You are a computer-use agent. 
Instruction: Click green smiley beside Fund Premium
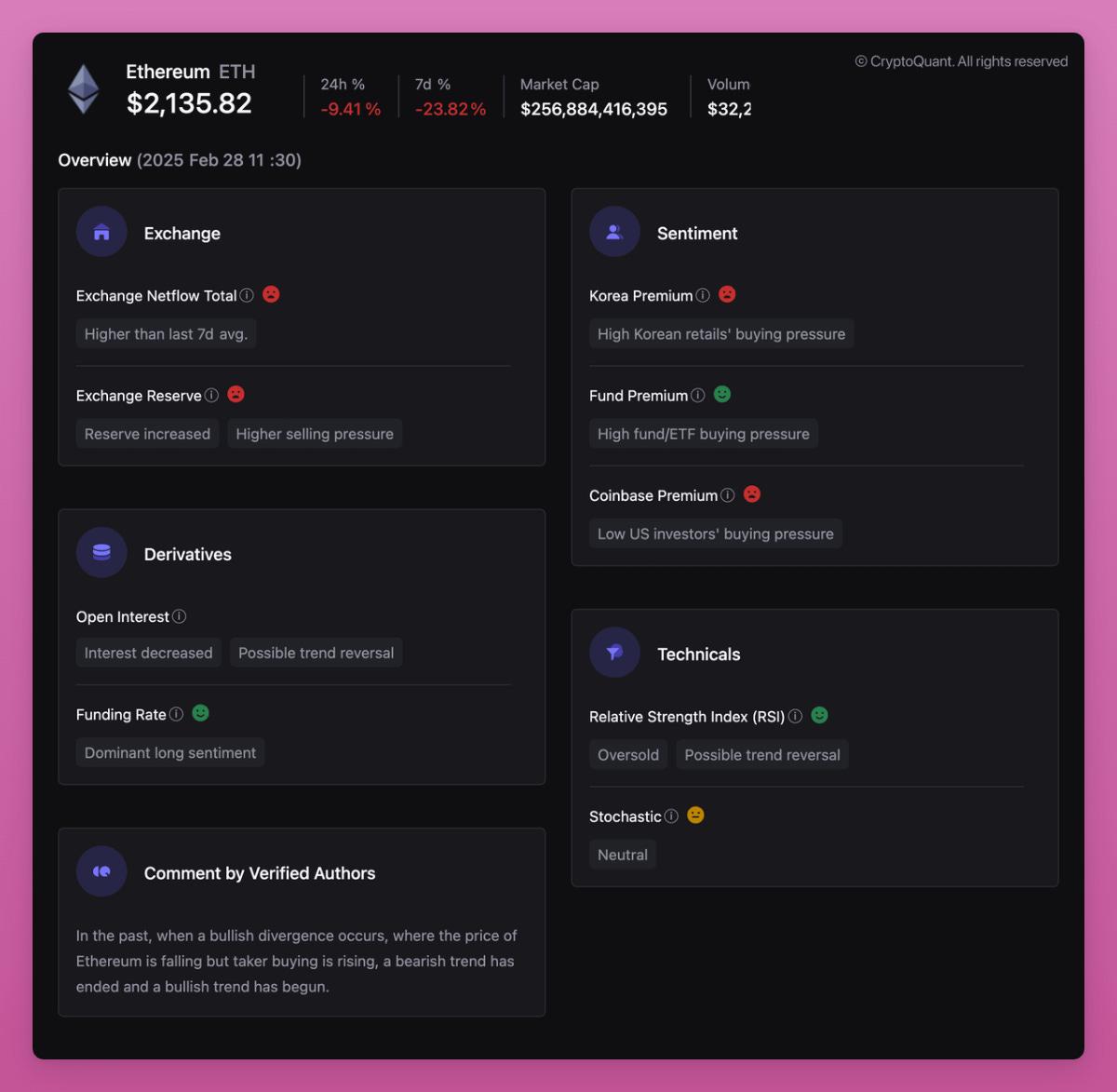(722, 395)
